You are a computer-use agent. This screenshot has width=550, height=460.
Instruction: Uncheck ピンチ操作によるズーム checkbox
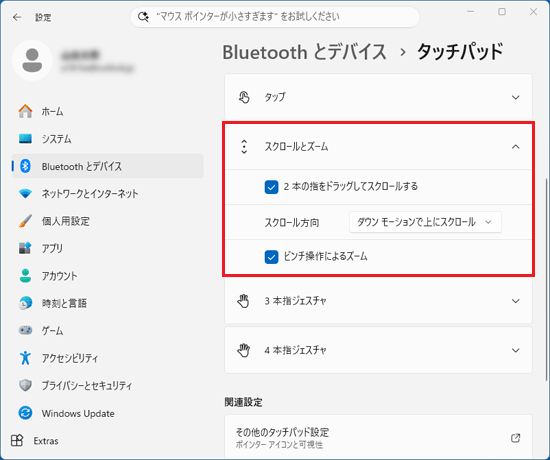coord(271,257)
